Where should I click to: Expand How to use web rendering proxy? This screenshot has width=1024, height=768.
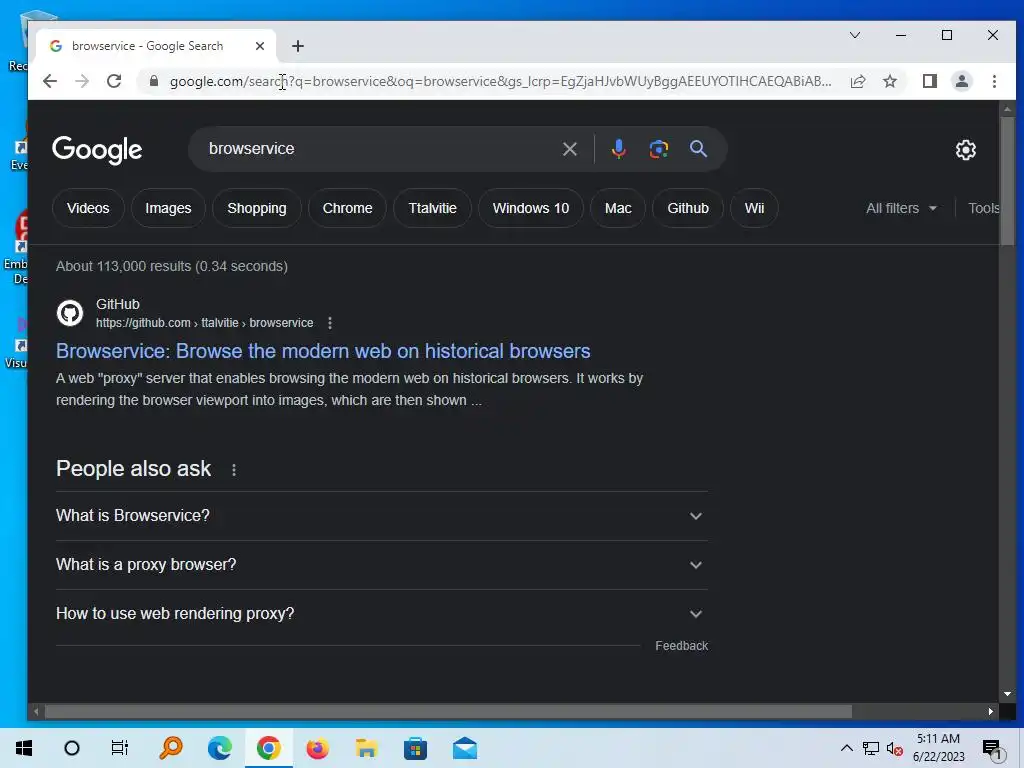tap(382, 614)
